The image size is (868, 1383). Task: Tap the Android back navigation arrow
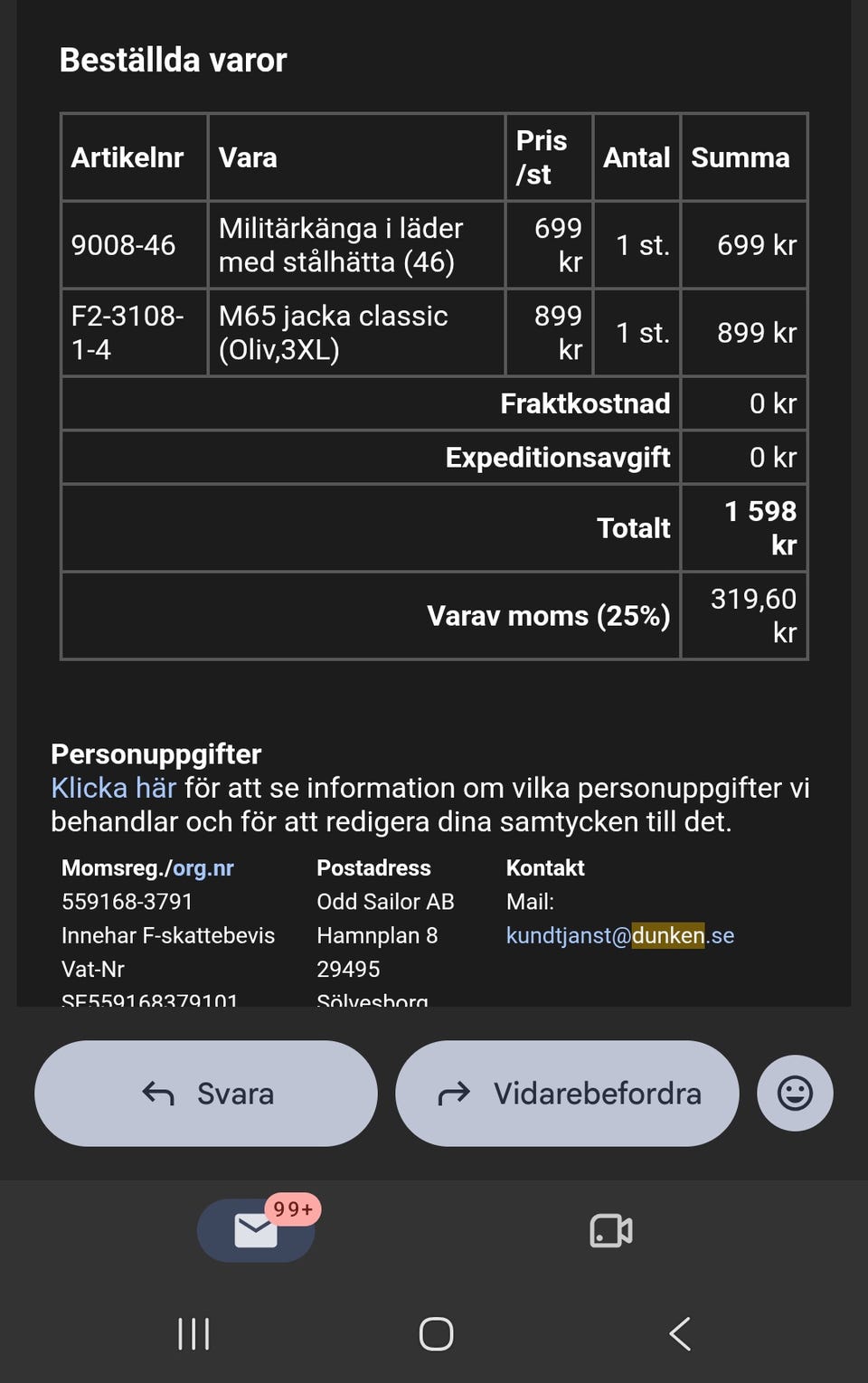680,1333
